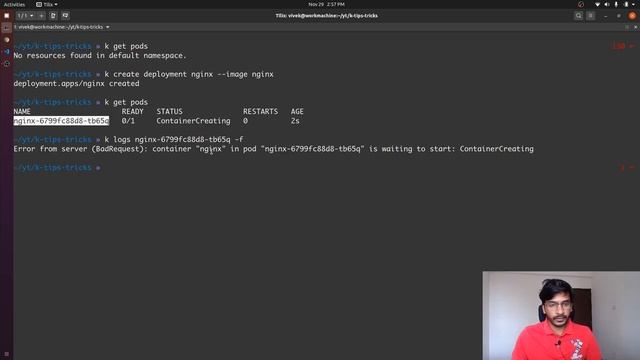Viewport: 640px width, 360px height.
Task: Open the Tilix hamburger menu
Action: [591, 16]
